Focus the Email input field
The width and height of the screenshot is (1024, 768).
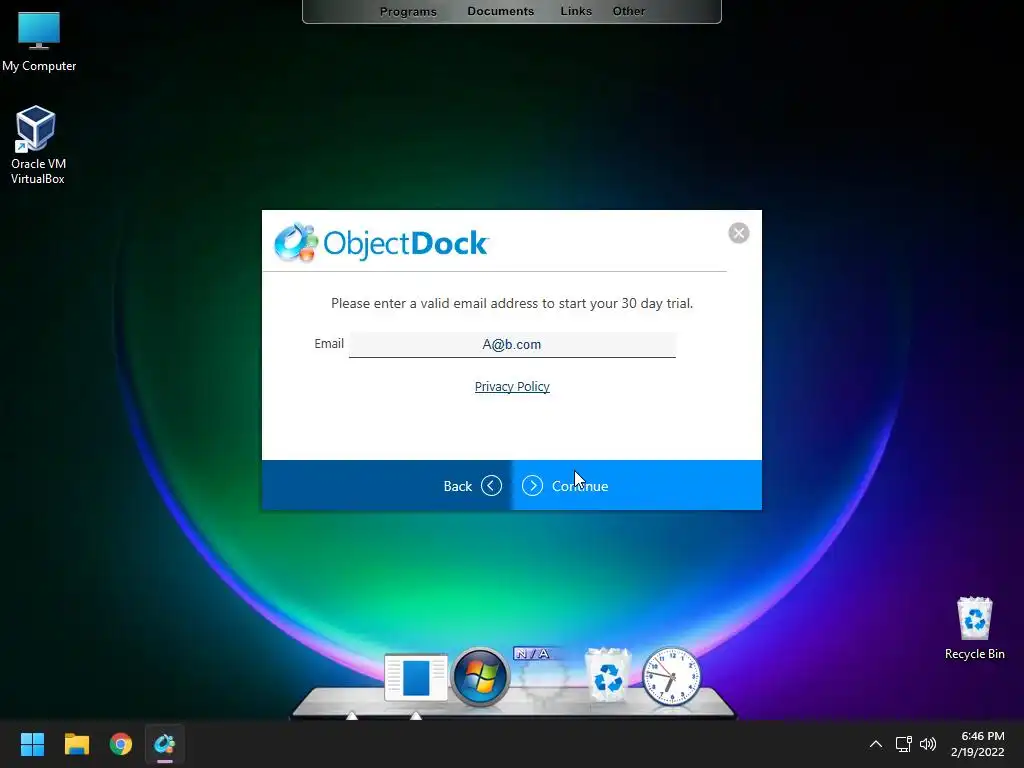[x=512, y=344]
